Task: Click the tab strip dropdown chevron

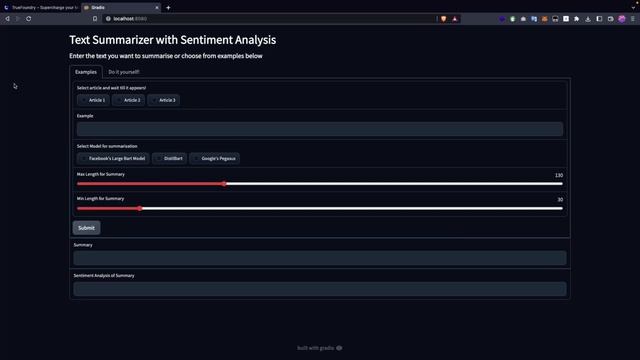Action: [633, 7]
